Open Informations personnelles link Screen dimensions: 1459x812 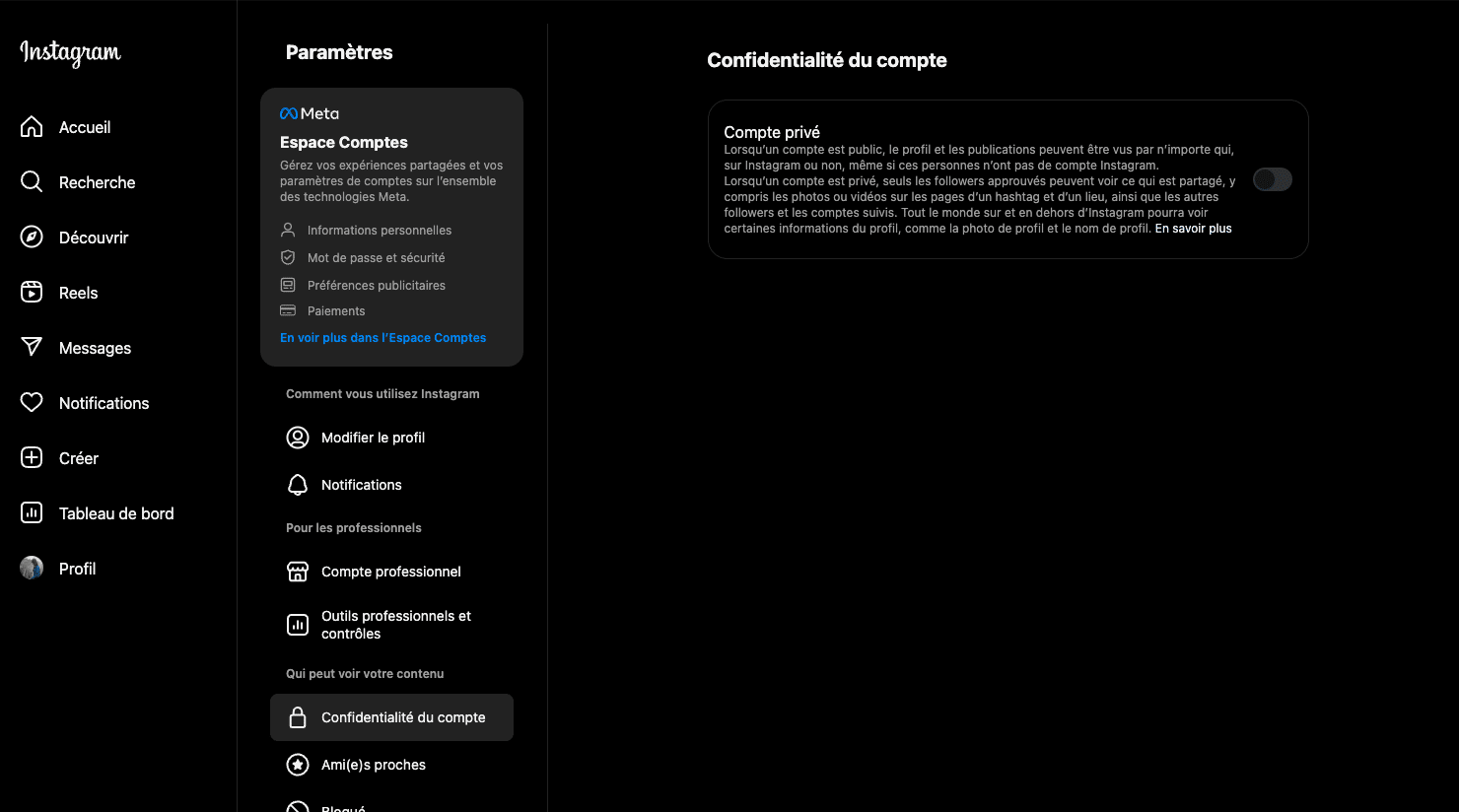(x=380, y=230)
